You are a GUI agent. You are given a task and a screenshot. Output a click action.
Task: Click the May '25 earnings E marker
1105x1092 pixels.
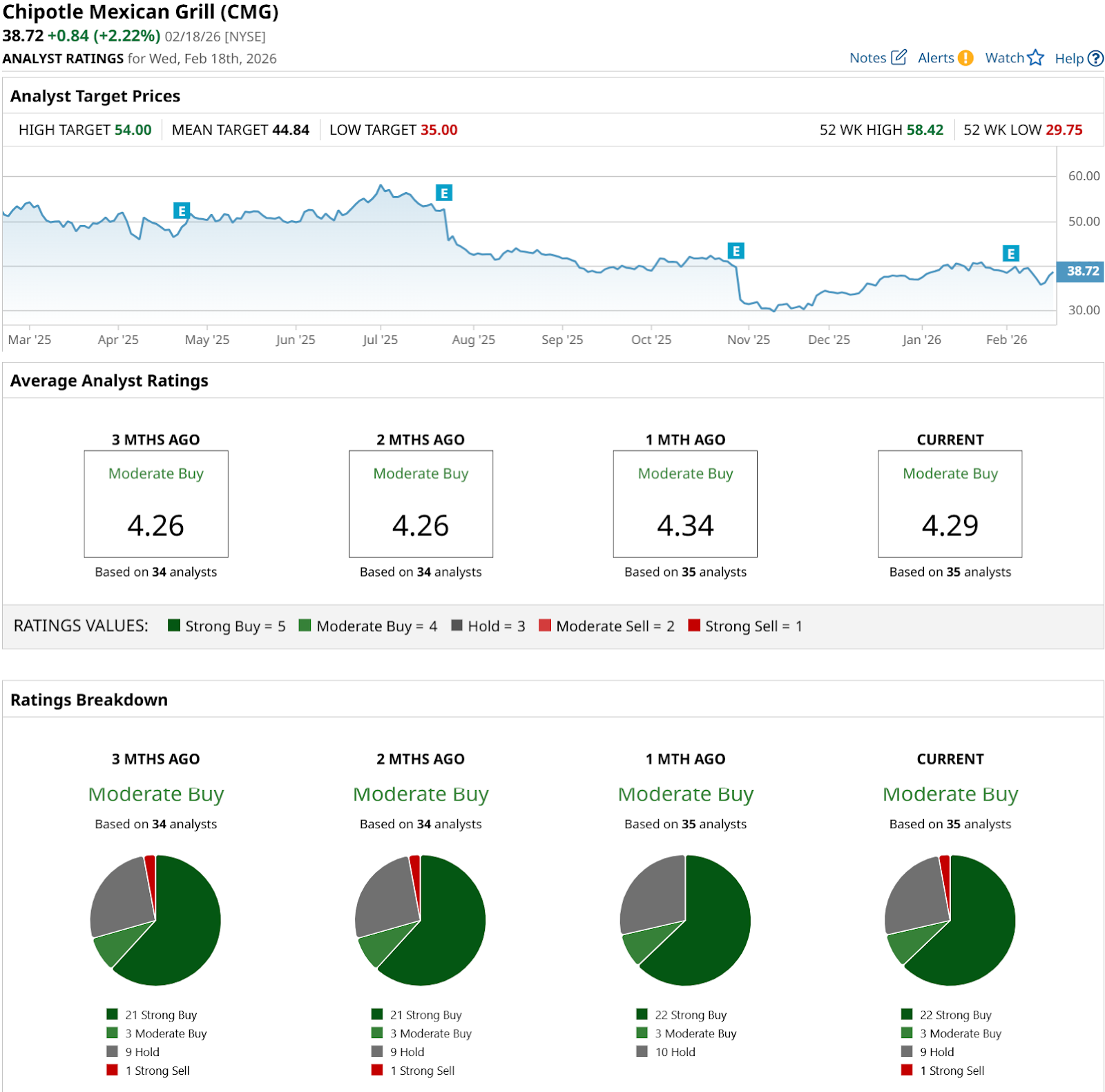[181, 211]
